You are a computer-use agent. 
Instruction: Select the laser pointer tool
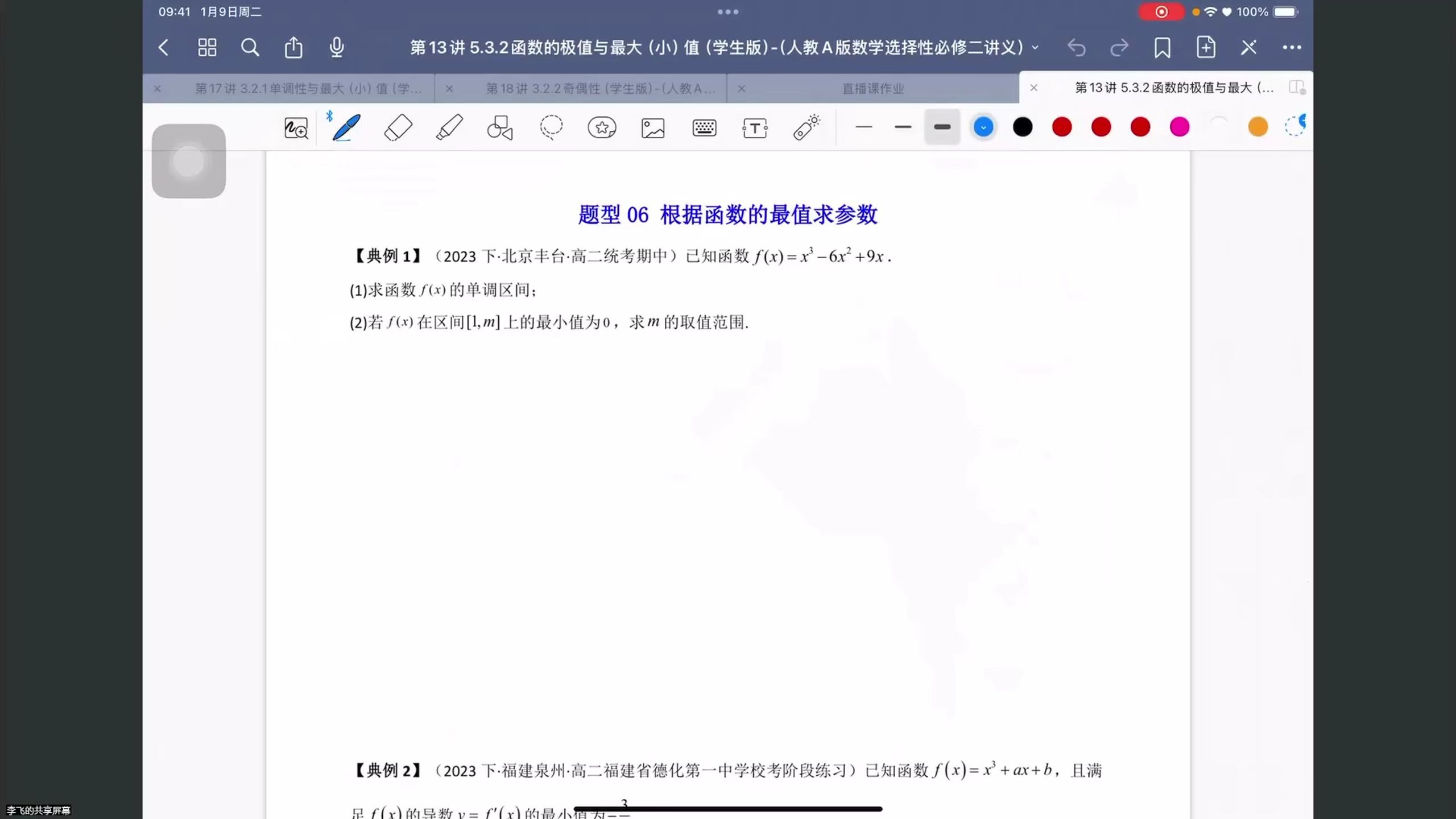[806, 127]
